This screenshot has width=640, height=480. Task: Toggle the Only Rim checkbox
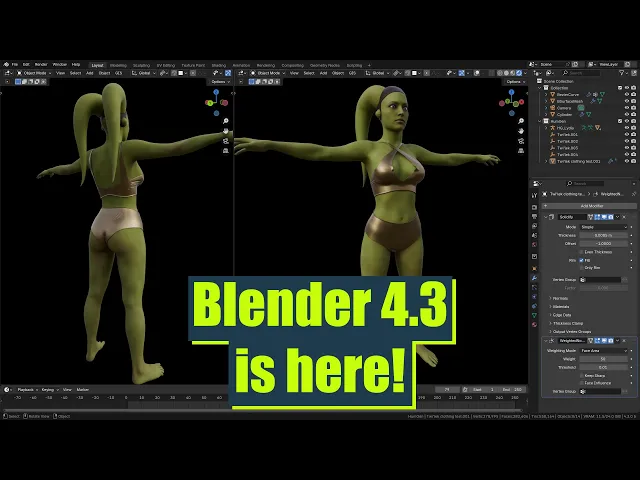582,268
